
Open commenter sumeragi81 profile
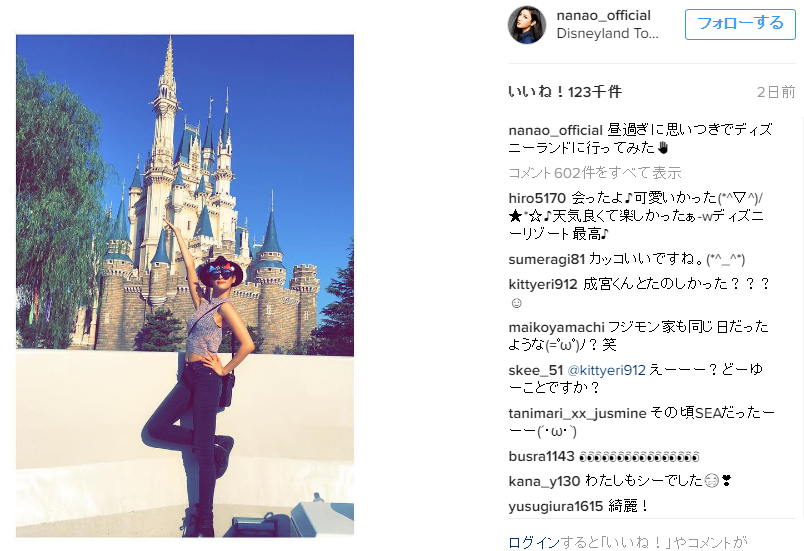coord(547,259)
